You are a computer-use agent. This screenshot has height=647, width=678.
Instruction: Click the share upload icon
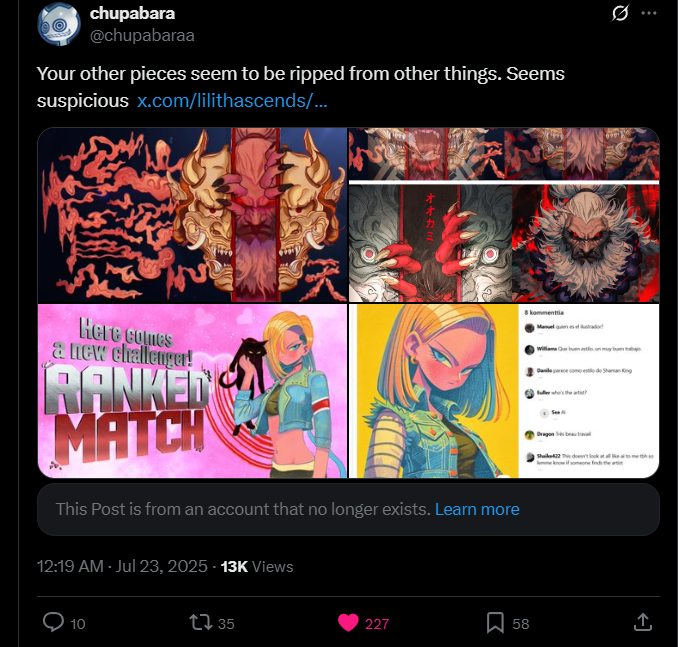[x=643, y=622]
